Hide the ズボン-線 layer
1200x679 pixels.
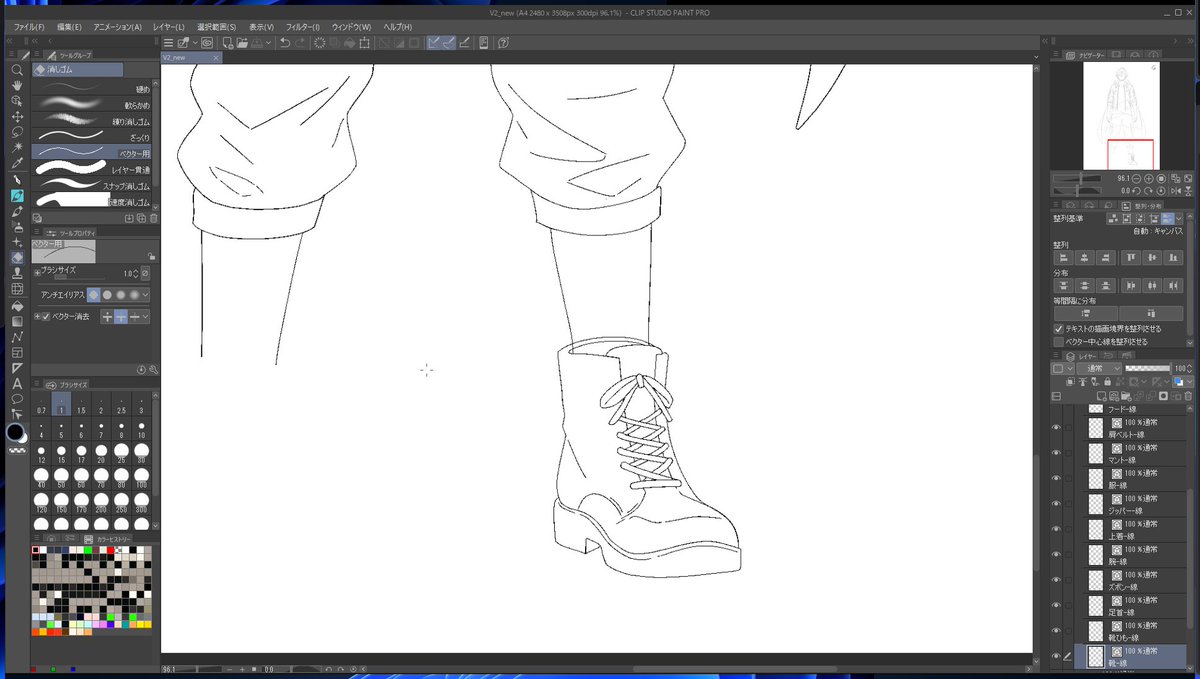click(x=1056, y=579)
